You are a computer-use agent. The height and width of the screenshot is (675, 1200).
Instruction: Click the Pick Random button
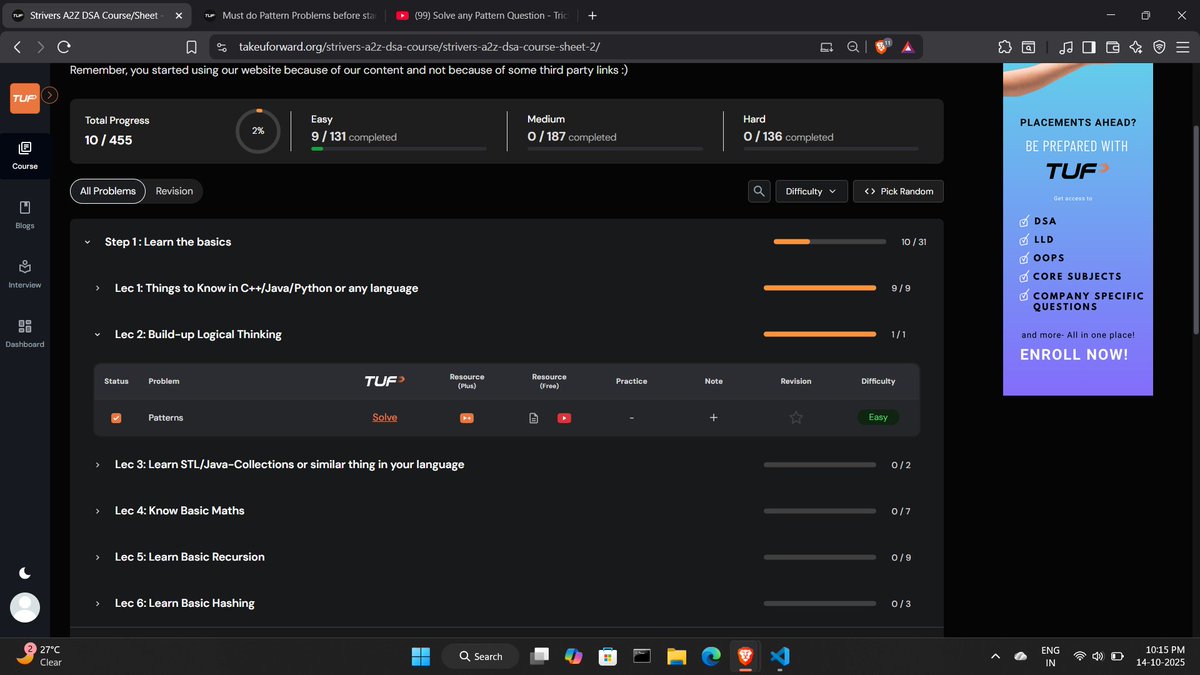pos(898,191)
